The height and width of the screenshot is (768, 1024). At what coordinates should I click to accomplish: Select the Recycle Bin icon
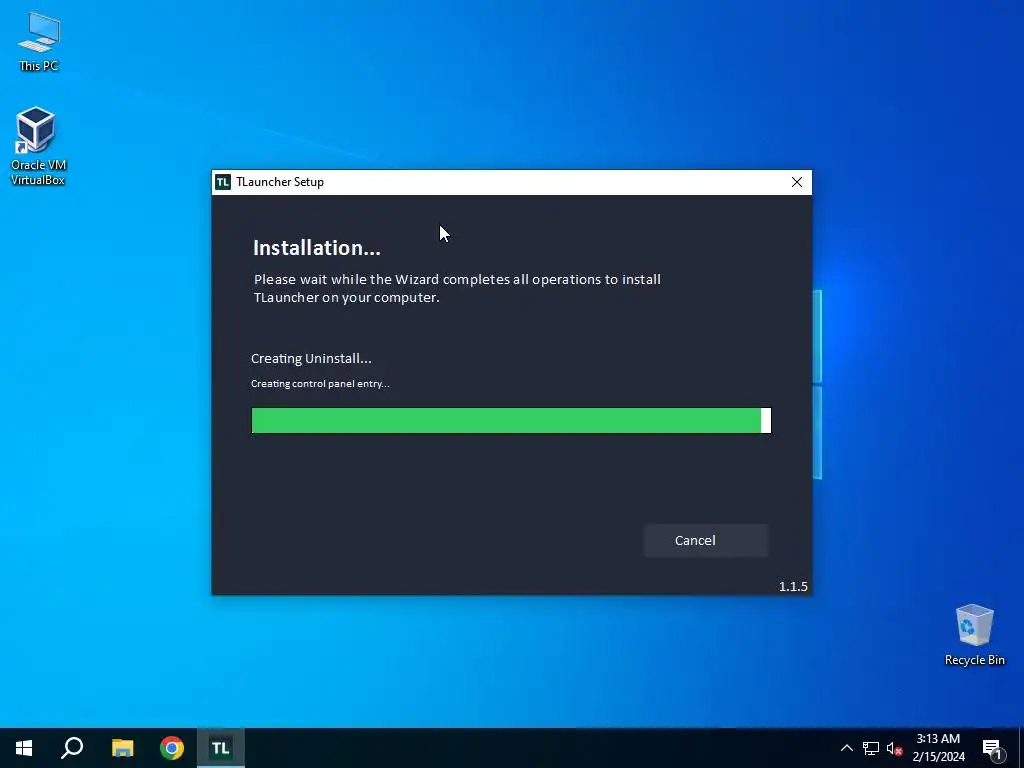[974, 635]
